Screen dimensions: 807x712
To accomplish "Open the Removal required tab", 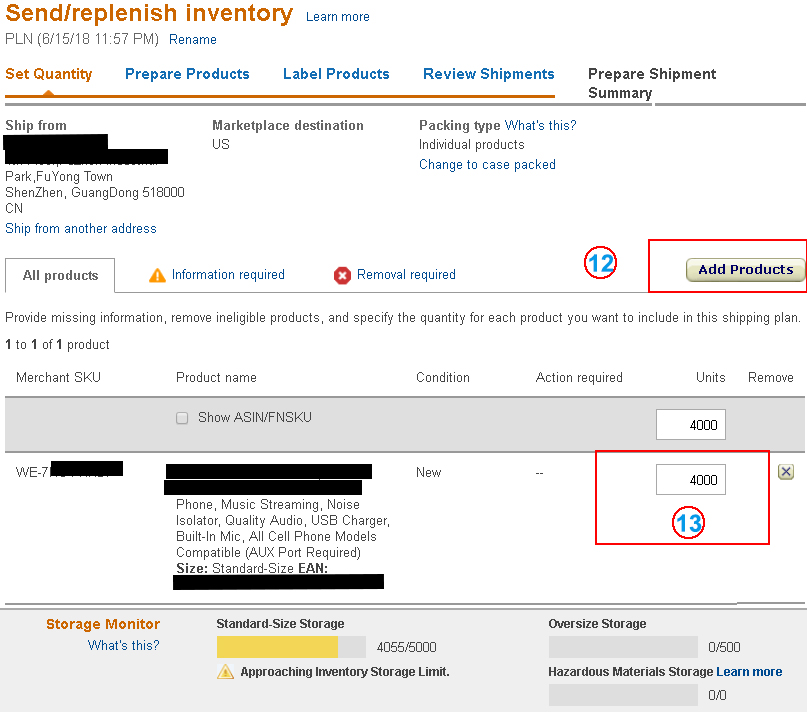I will [x=406, y=275].
